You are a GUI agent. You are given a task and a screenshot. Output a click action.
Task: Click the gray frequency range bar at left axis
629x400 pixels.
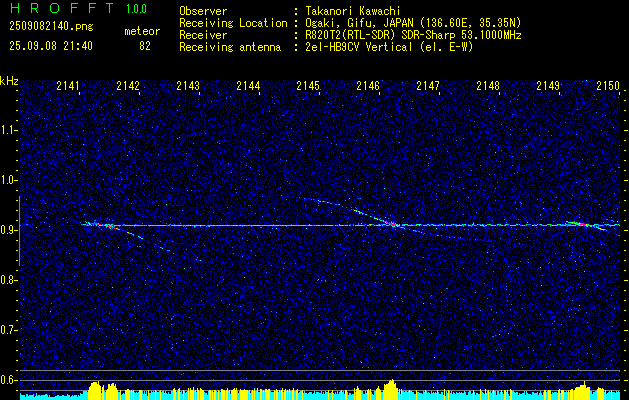20,231
